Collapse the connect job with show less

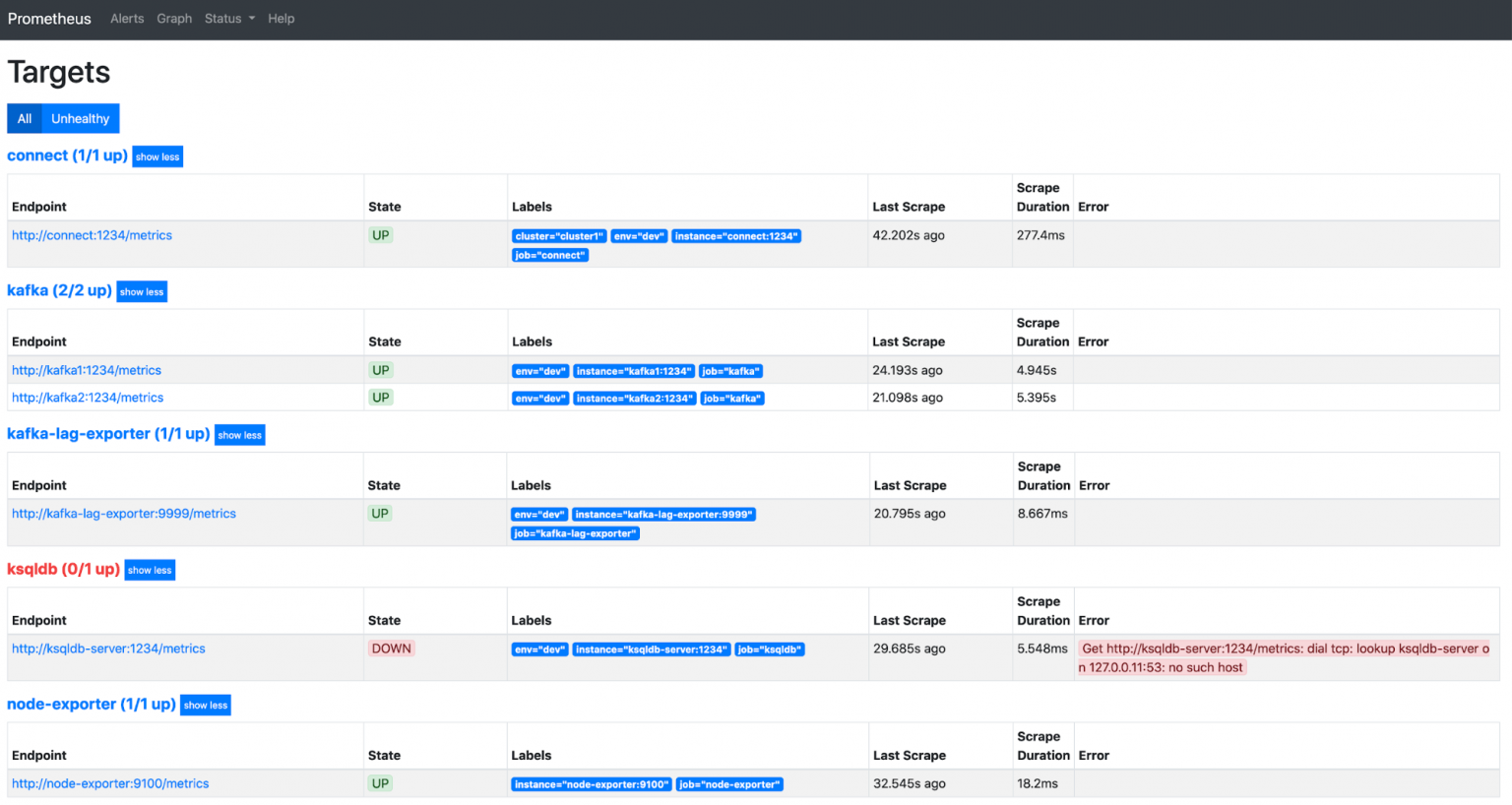(157, 156)
